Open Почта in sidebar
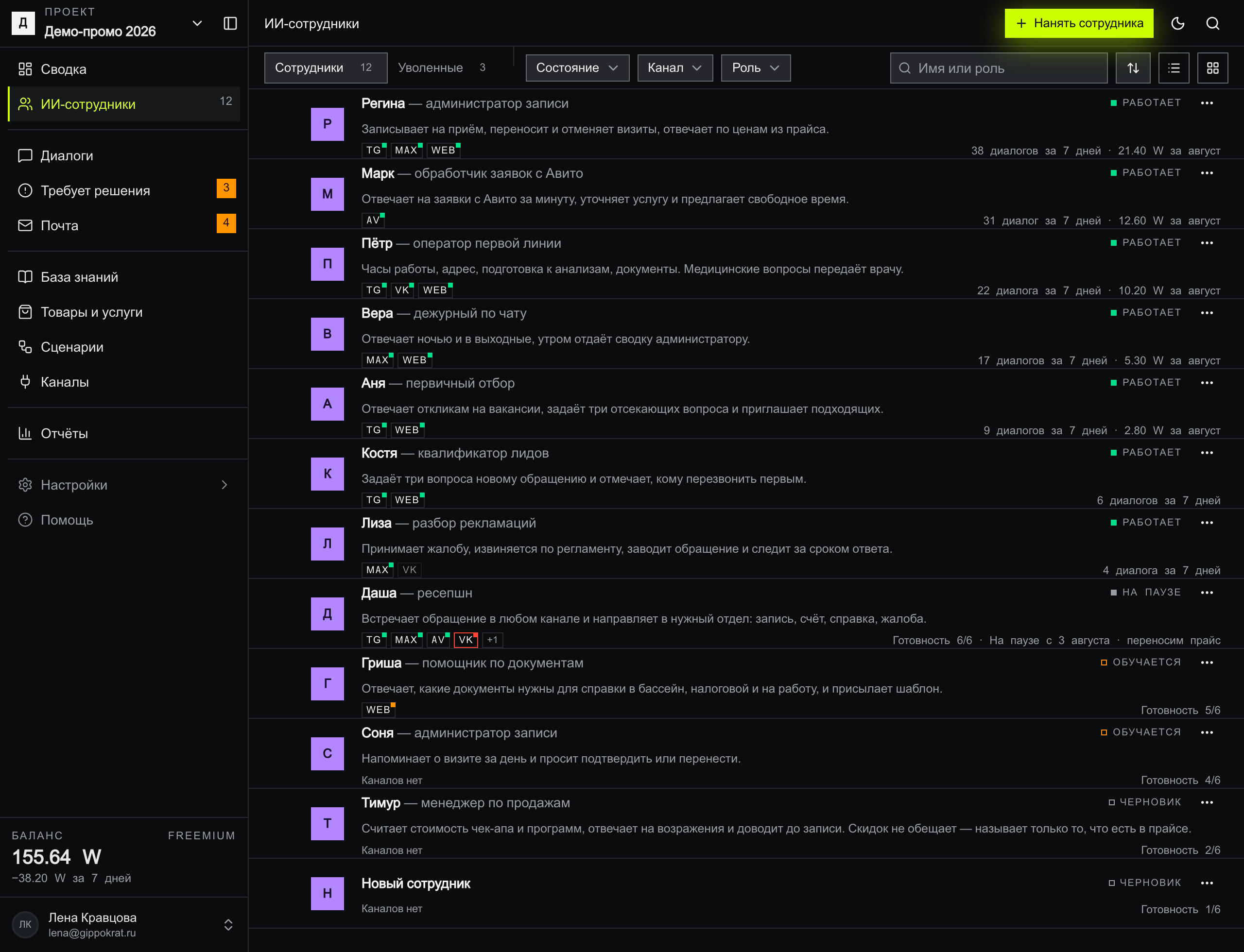 pos(124,225)
